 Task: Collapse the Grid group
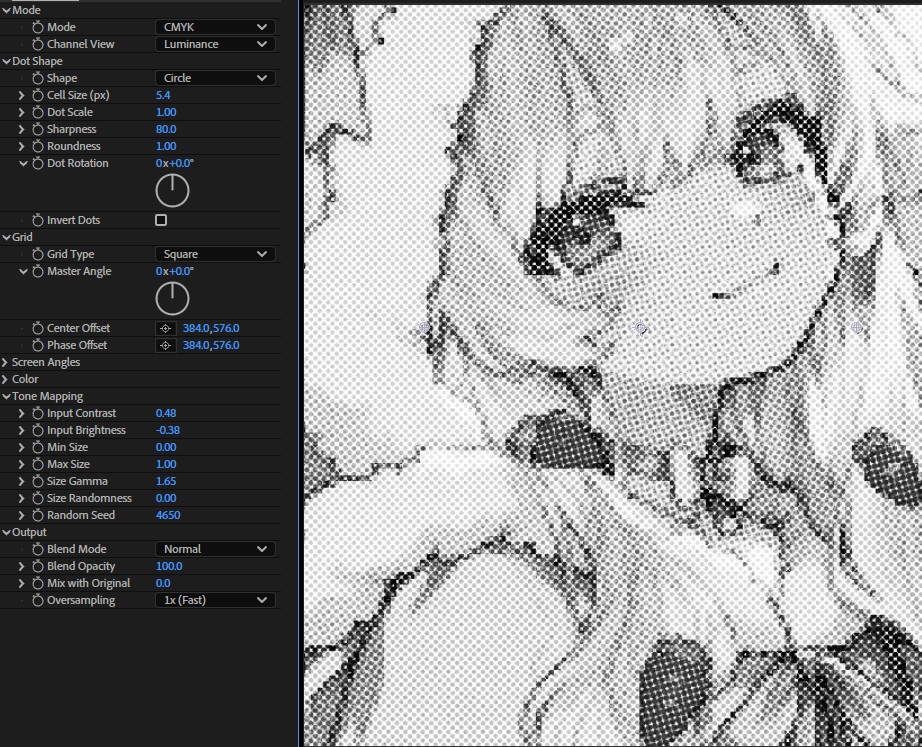(6, 237)
